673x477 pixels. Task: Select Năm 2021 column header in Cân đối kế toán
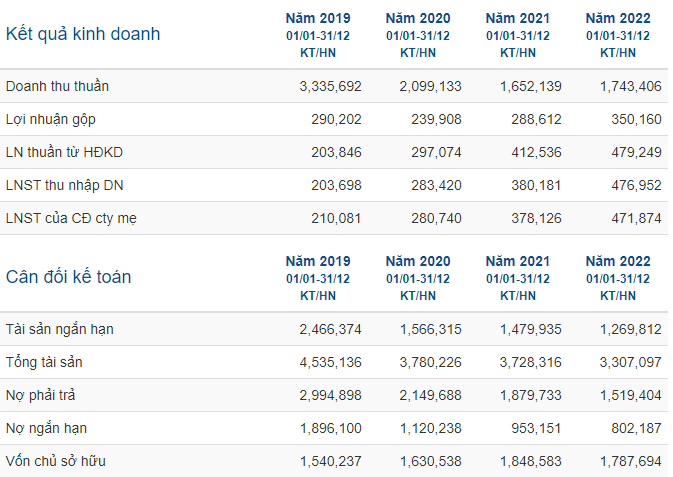pos(518,278)
